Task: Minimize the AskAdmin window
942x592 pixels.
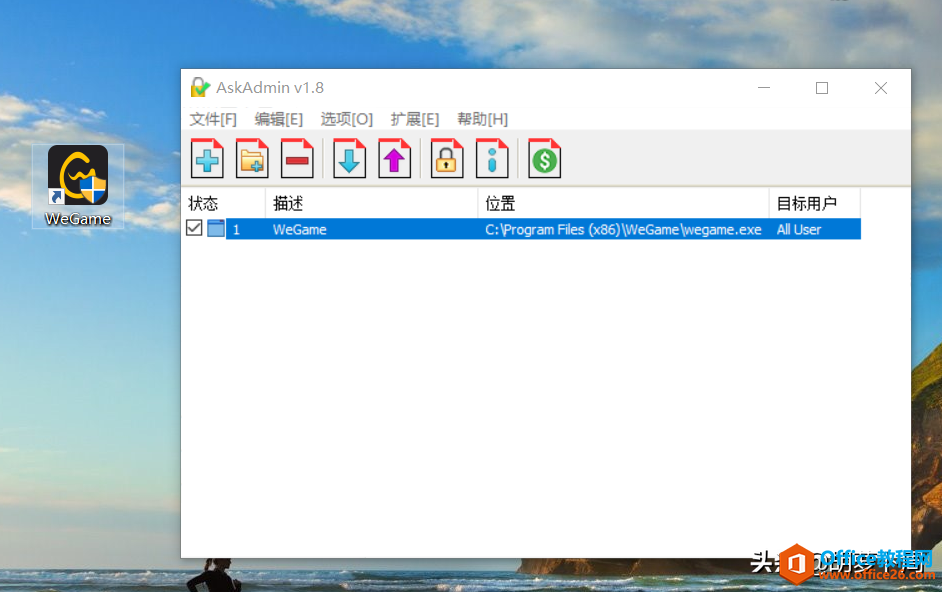Action: coord(764,88)
